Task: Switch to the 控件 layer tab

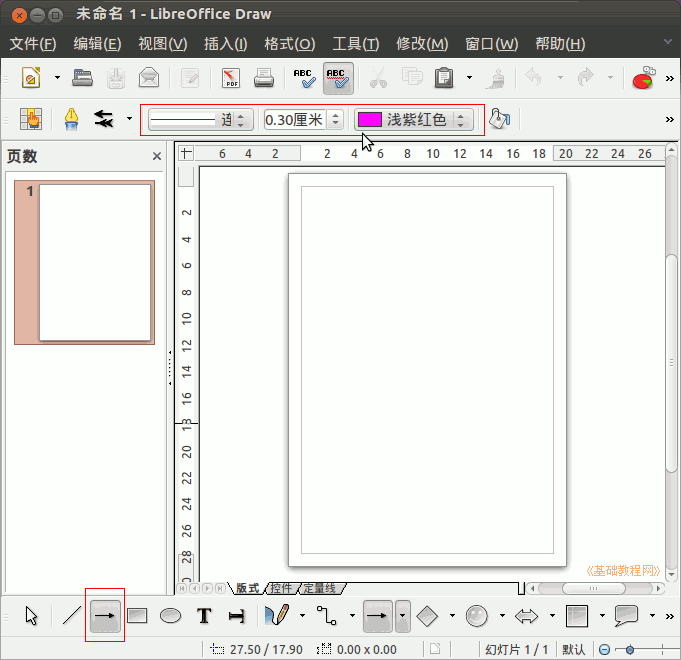Action: click(x=281, y=588)
